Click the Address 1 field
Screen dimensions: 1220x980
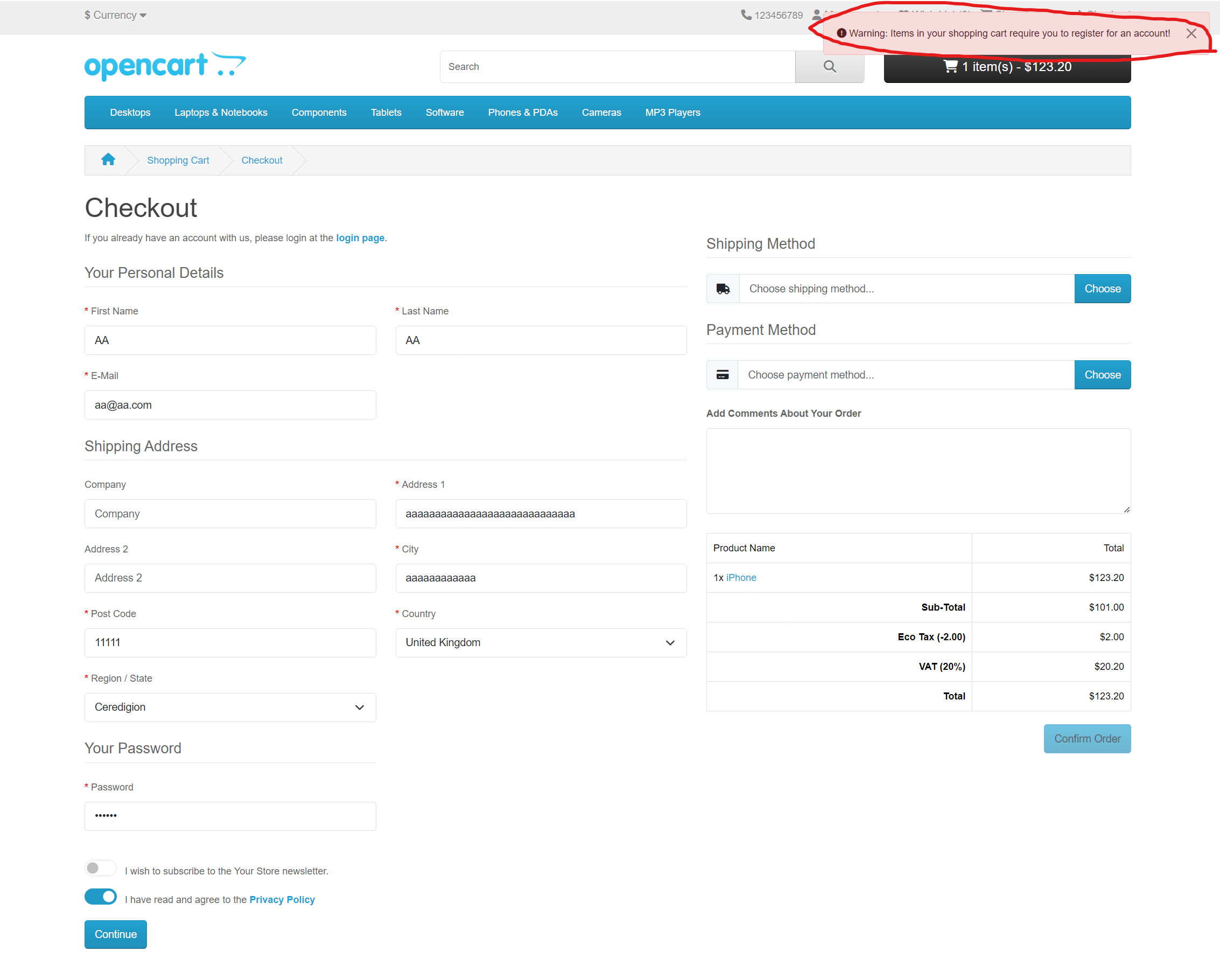541,514
